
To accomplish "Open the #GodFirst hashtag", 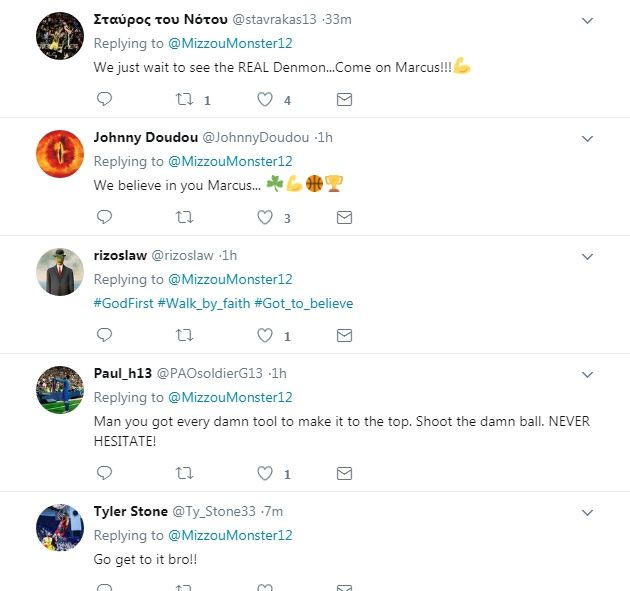I will pos(123,303).
